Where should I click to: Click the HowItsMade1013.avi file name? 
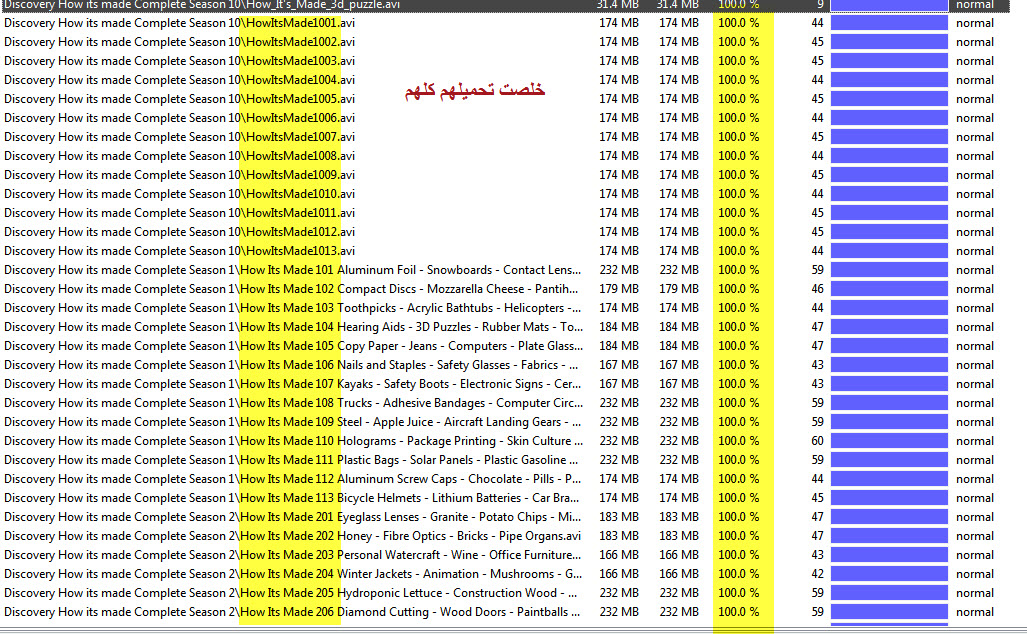[x=179, y=251]
